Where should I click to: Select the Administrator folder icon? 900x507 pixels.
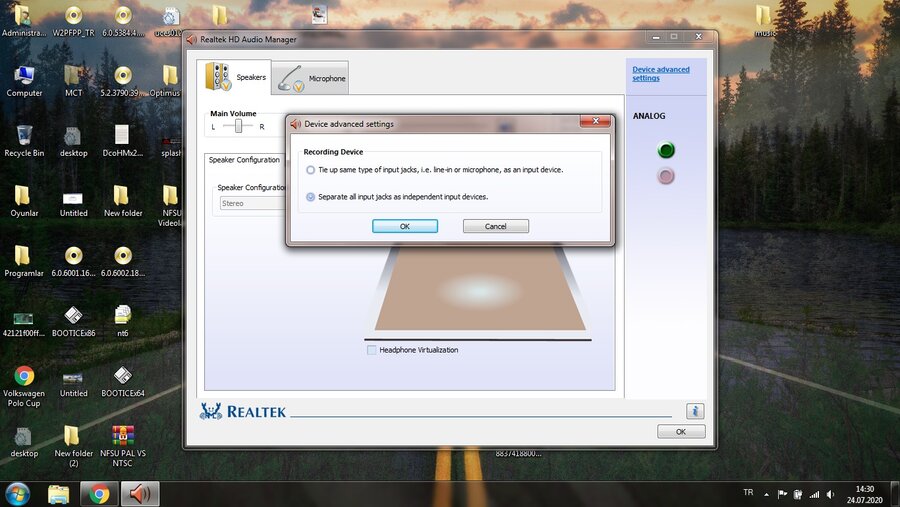[24, 21]
